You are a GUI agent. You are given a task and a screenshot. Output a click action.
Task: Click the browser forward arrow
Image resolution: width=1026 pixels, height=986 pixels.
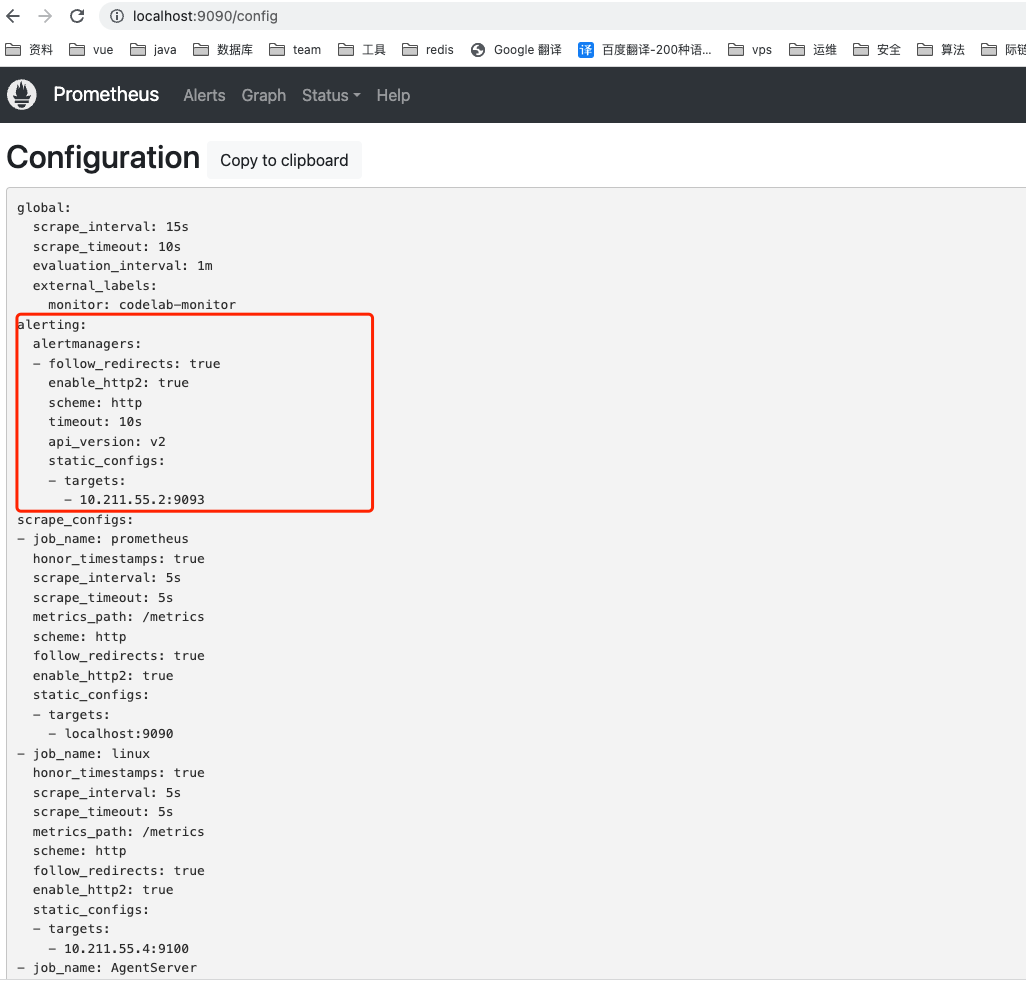tap(45, 16)
